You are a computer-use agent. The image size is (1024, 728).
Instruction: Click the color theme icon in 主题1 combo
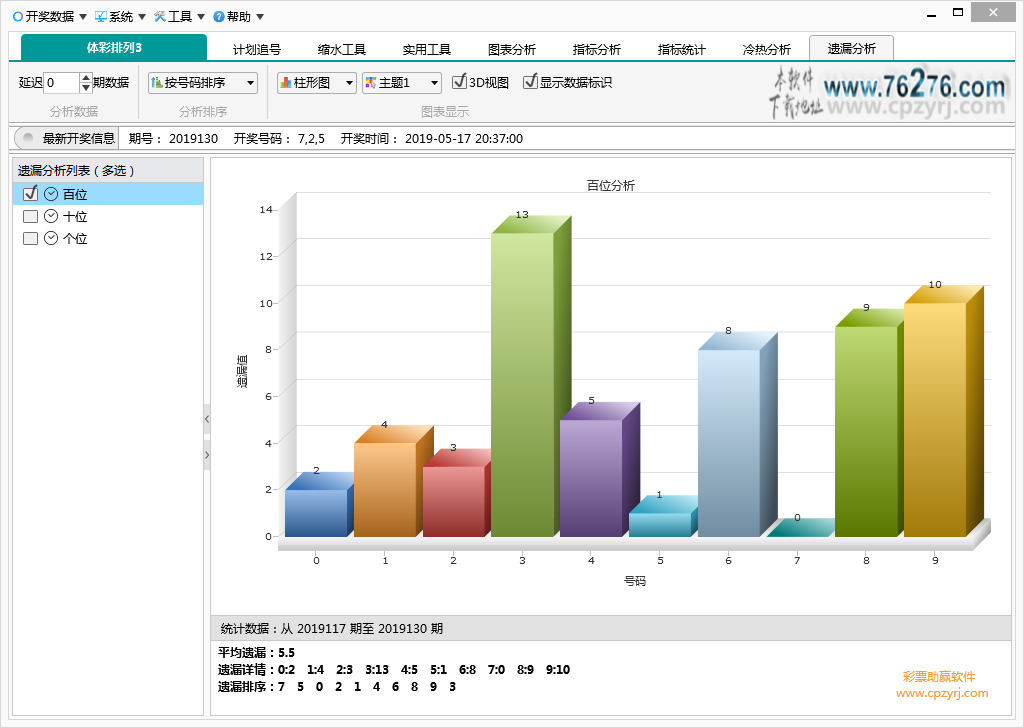[x=371, y=83]
